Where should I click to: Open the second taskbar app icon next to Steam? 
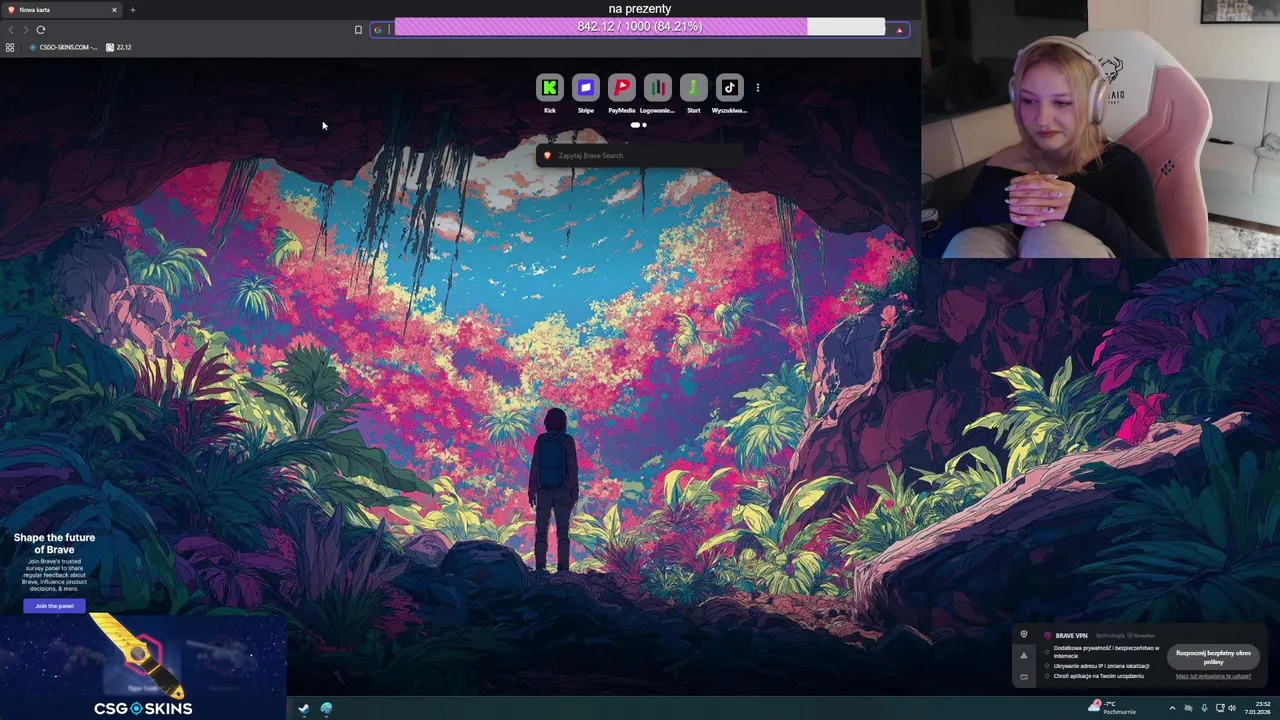326,709
